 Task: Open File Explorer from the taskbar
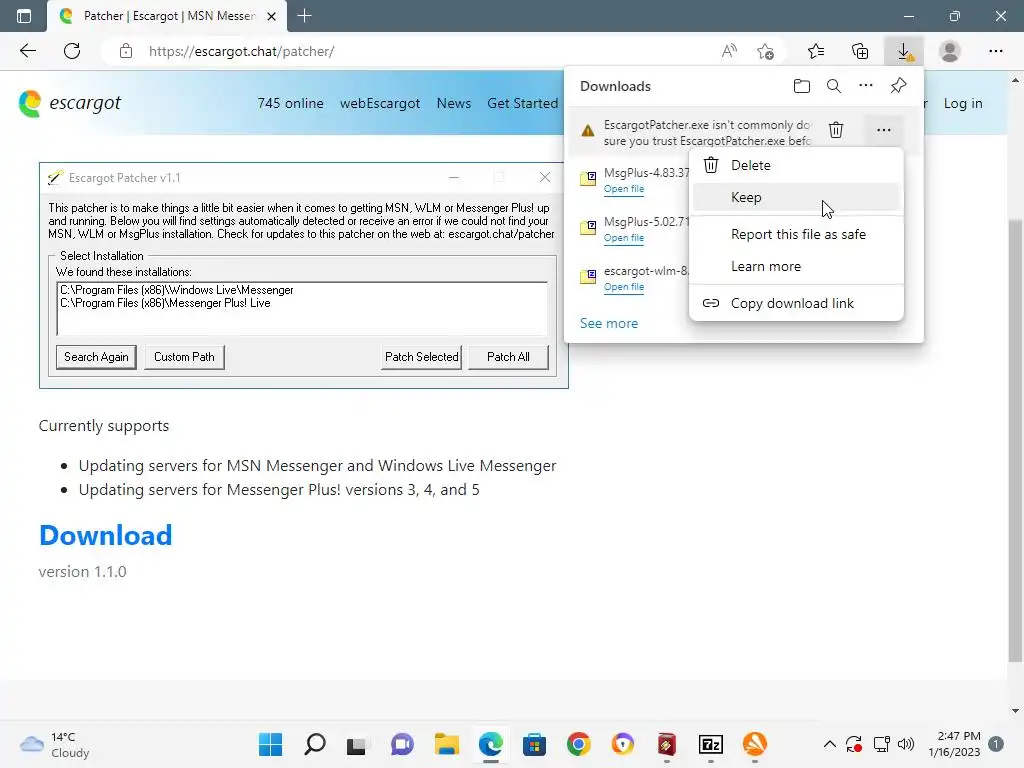447,744
